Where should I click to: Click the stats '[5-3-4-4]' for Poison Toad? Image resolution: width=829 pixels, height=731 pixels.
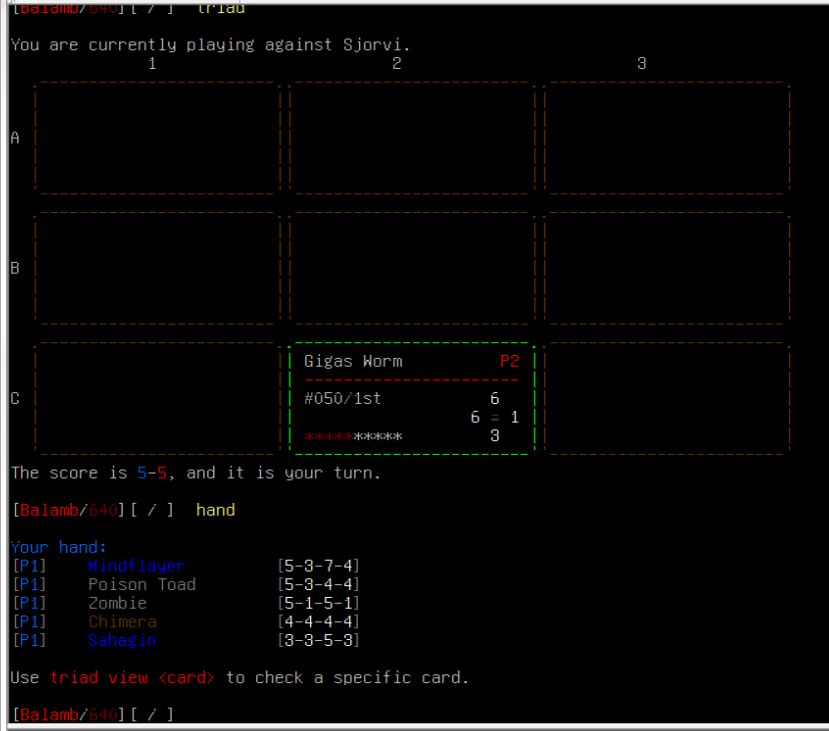319,585
